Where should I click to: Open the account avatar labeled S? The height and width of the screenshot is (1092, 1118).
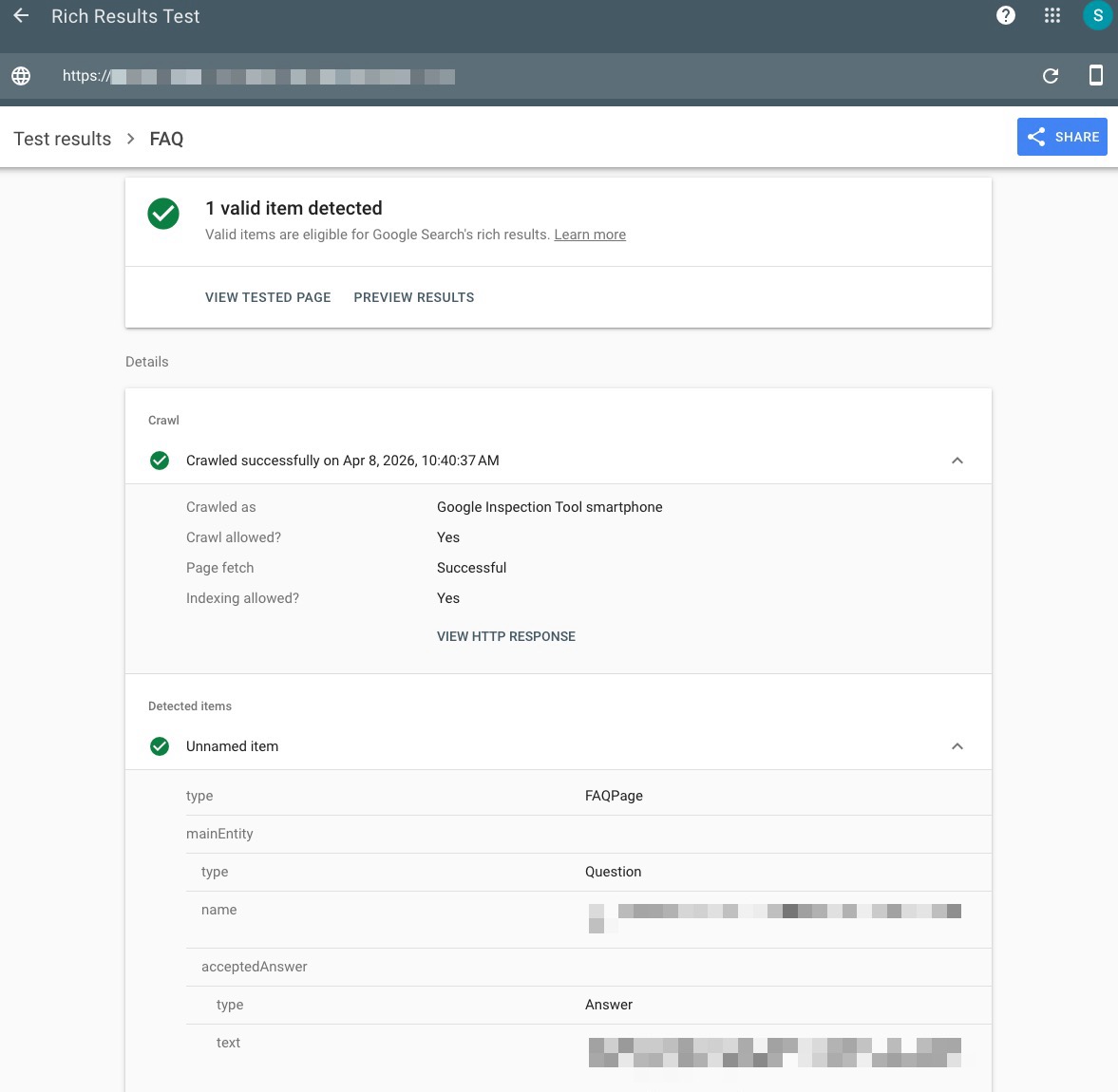click(1097, 16)
